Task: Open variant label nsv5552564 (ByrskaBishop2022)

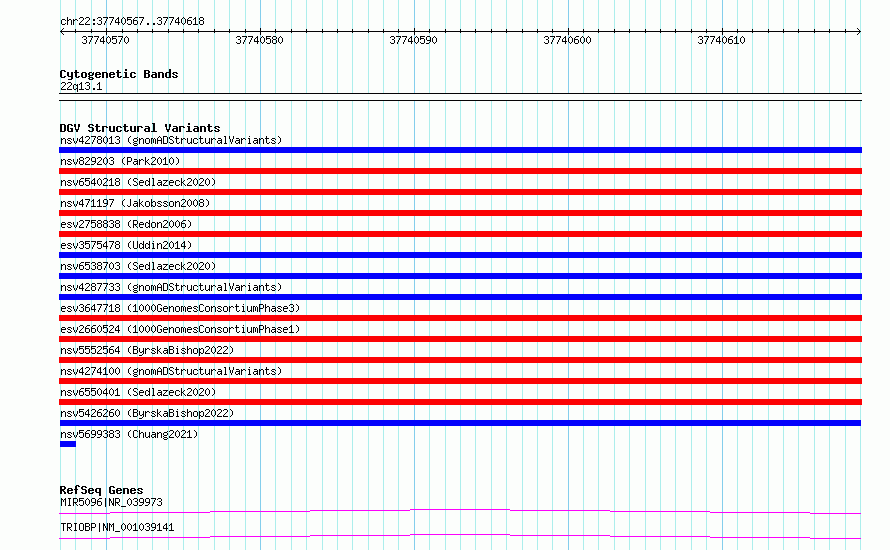Action: [x=147, y=350]
